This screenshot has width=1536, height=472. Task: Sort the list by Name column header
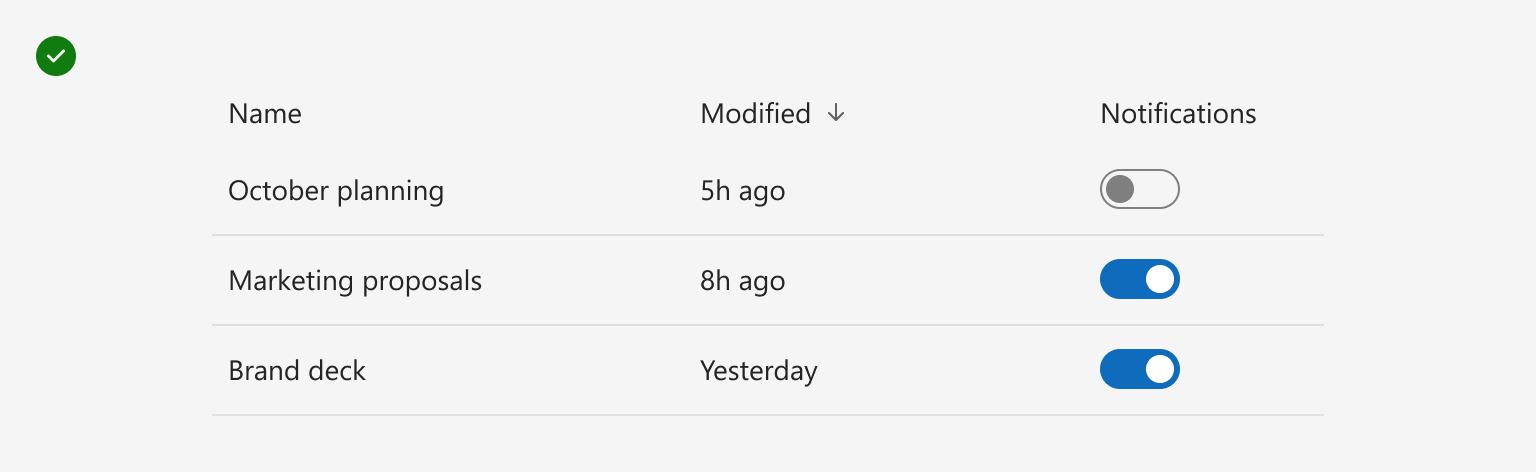pos(265,114)
